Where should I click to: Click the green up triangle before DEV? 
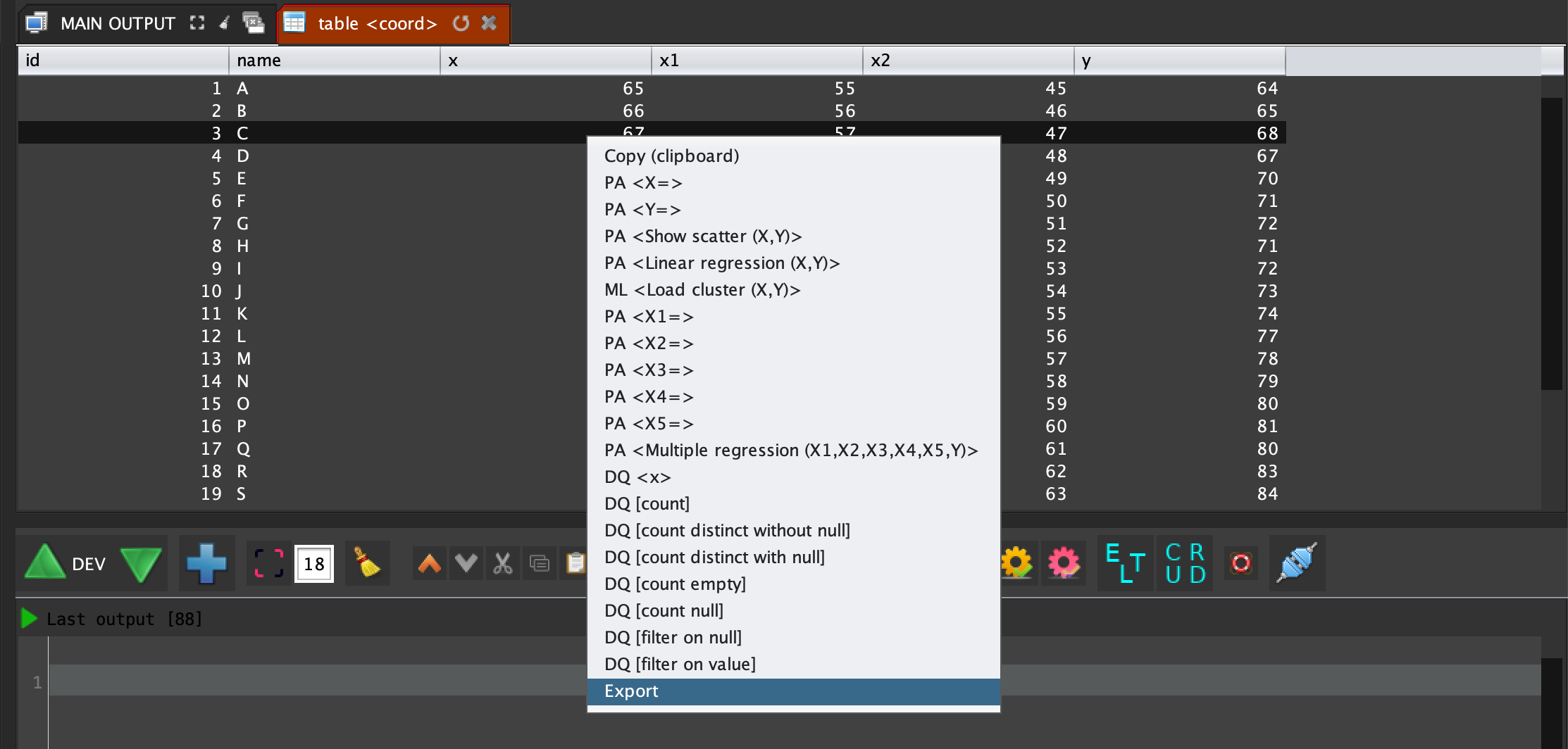pyautogui.click(x=45, y=563)
